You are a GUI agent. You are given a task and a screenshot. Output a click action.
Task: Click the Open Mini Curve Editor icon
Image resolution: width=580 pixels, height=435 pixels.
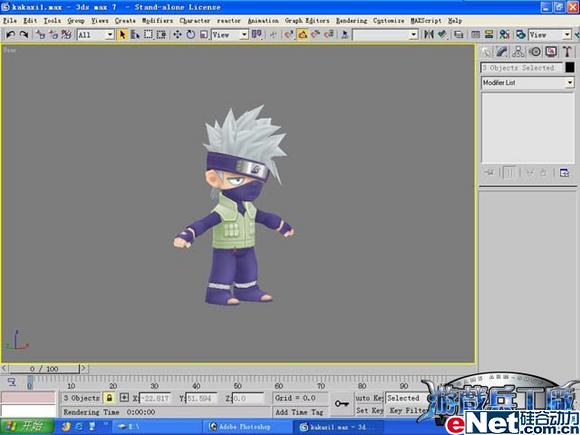click(11, 382)
